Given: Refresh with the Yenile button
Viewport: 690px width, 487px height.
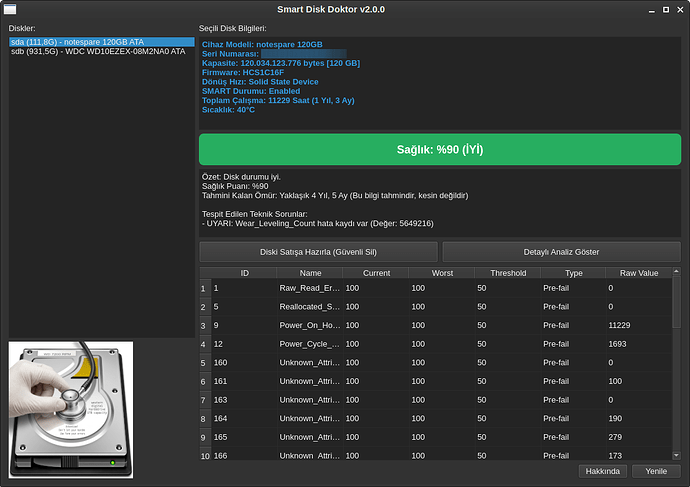Looking at the screenshot, I should pyautogui.click(x=656, y=471).
